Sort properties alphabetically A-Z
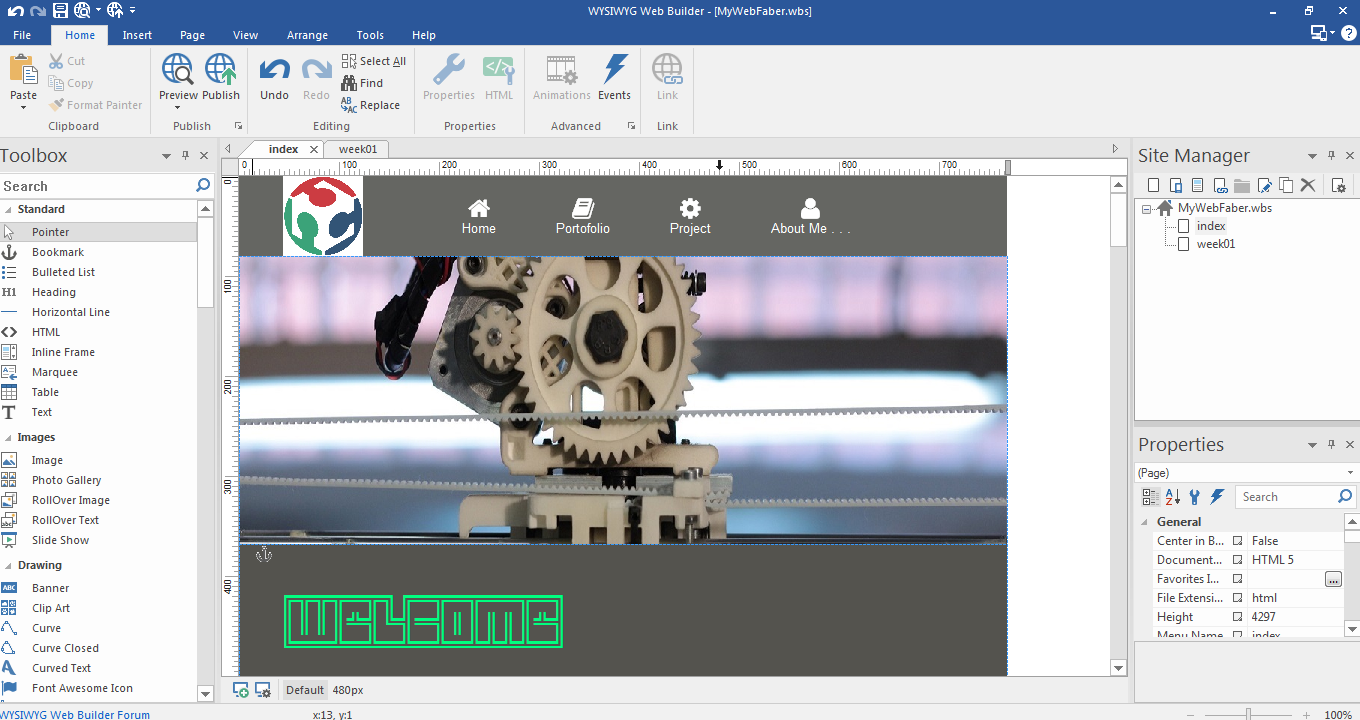Viewport: 1360px width, 720px height. coord(1173,497)
